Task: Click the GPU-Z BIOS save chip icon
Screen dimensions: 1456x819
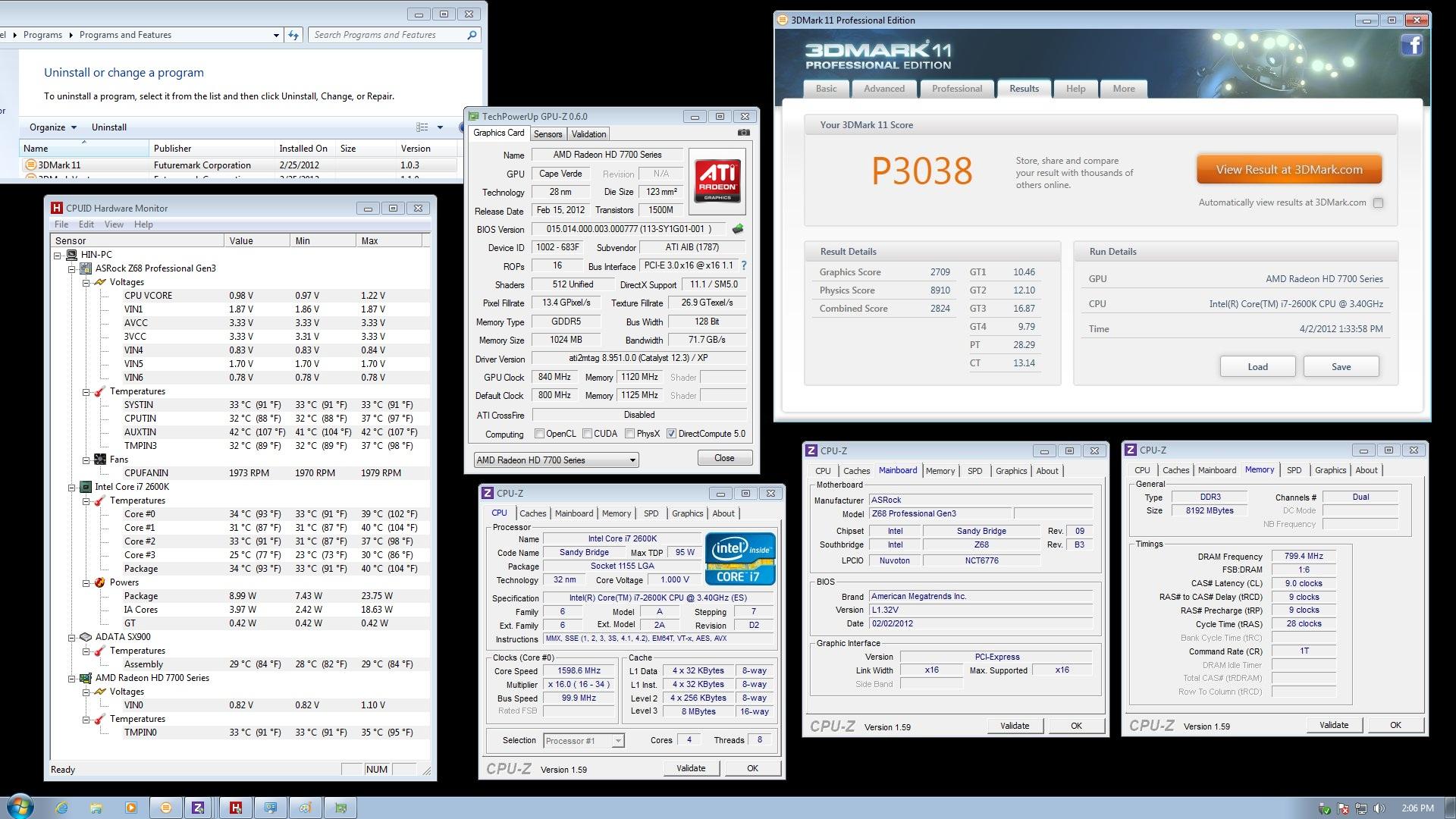Action: pyautogui.click(x=737, y=228)
